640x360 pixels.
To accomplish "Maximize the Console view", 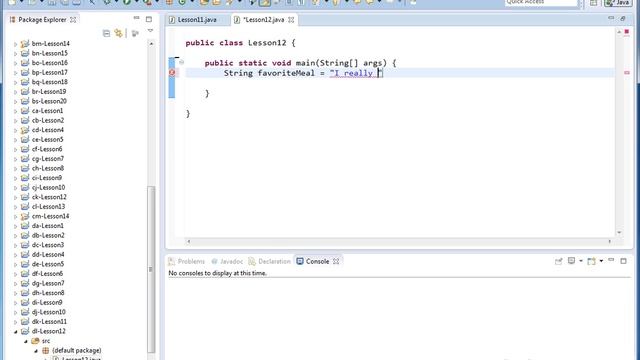I will tap(623, 261).
